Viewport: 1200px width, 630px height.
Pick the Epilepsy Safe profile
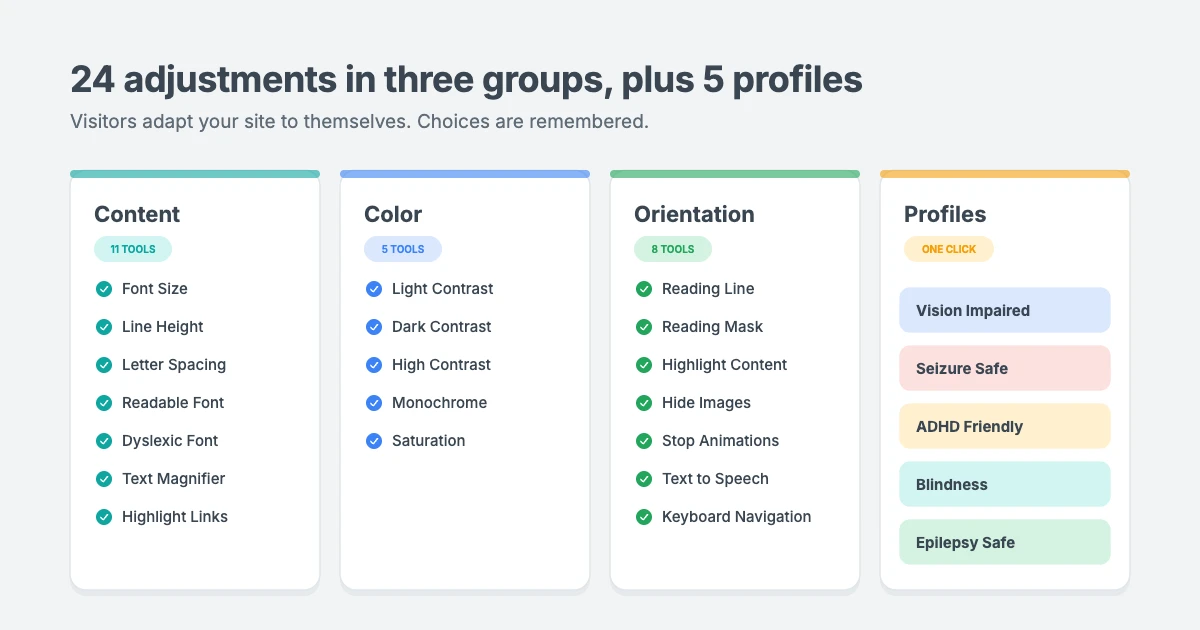pos(1005,542)
